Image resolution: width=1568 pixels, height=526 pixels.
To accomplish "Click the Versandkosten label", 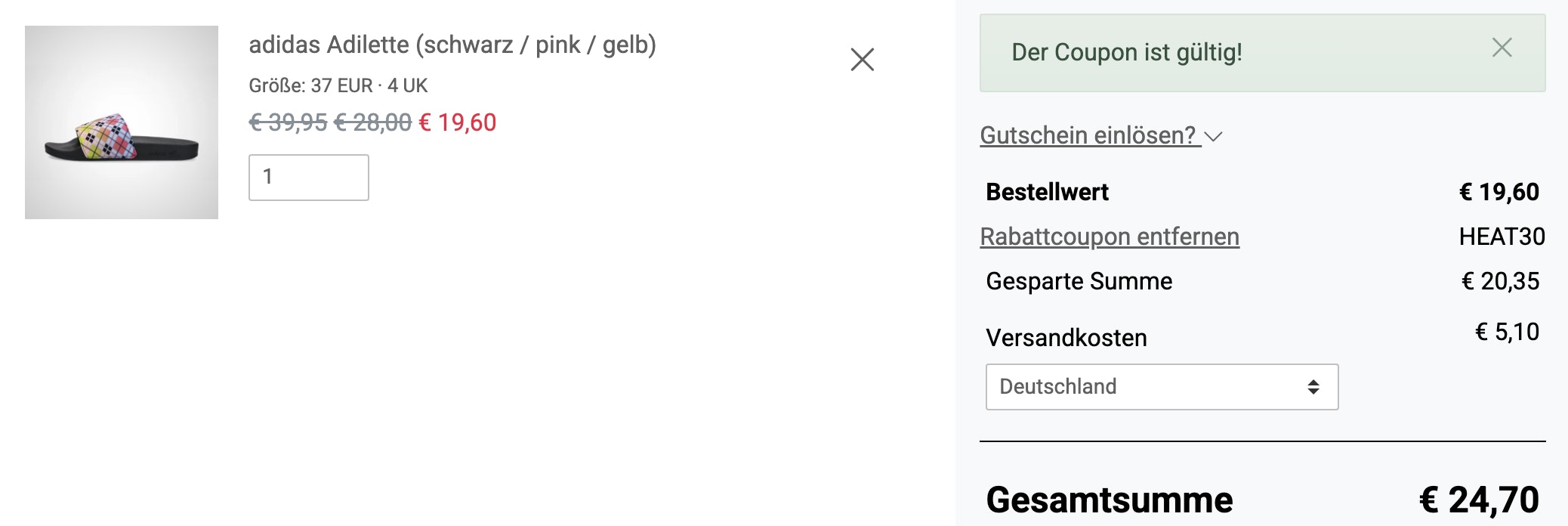I will (x=1066, y=338).
